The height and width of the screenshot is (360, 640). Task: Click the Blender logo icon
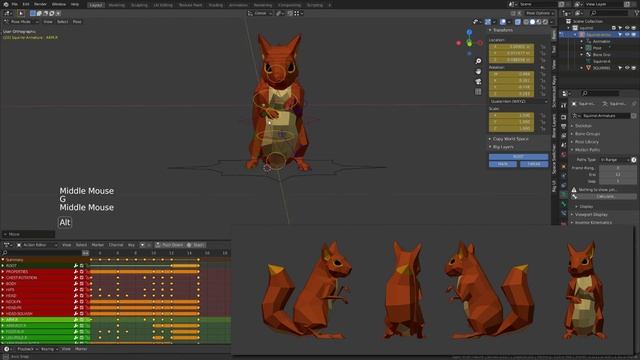[x=6, y=4]
